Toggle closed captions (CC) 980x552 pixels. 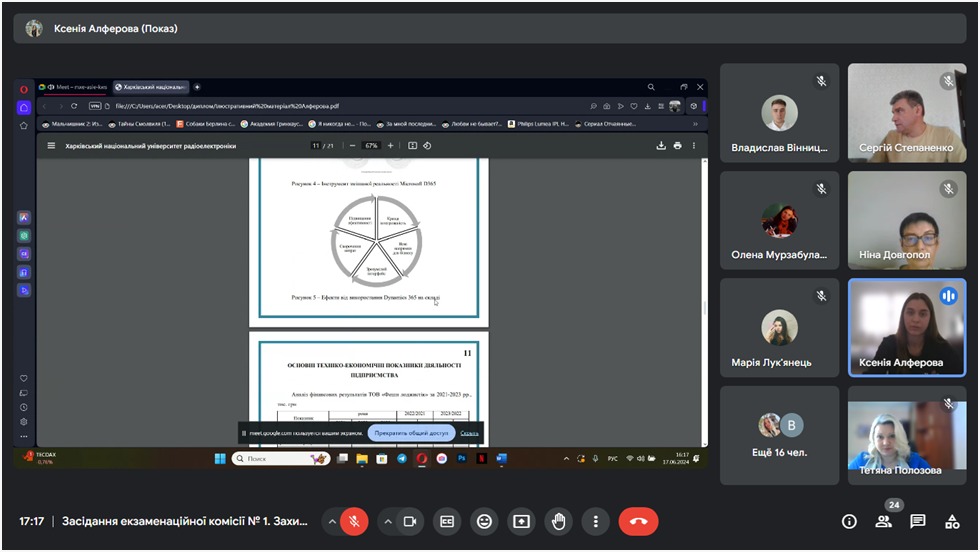pos(448,521)
